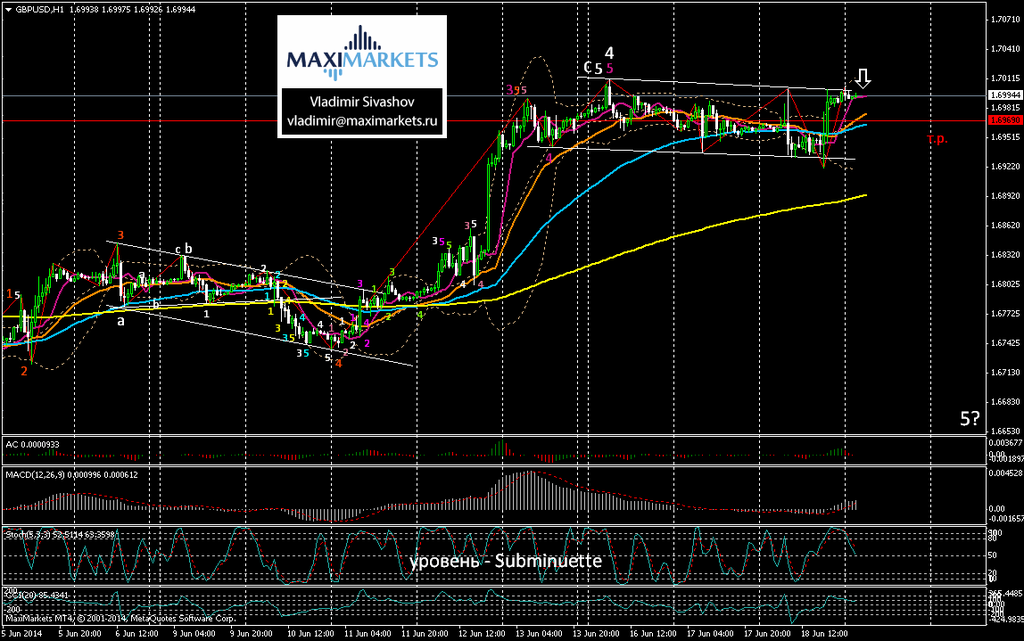The image size is (1024, 641).
Task: Click the vladimir@maximarkets.ru email text
Action: pos(362,121)
